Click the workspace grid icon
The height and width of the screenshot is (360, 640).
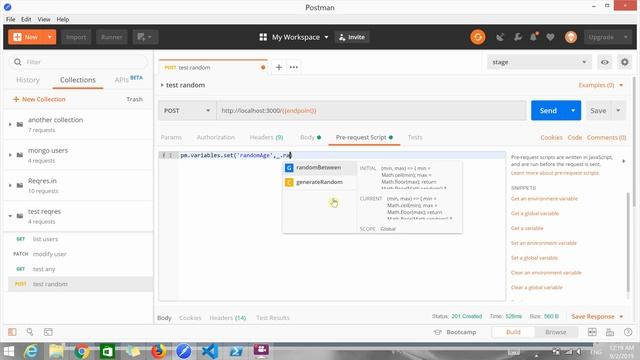[x=263, y=37]
